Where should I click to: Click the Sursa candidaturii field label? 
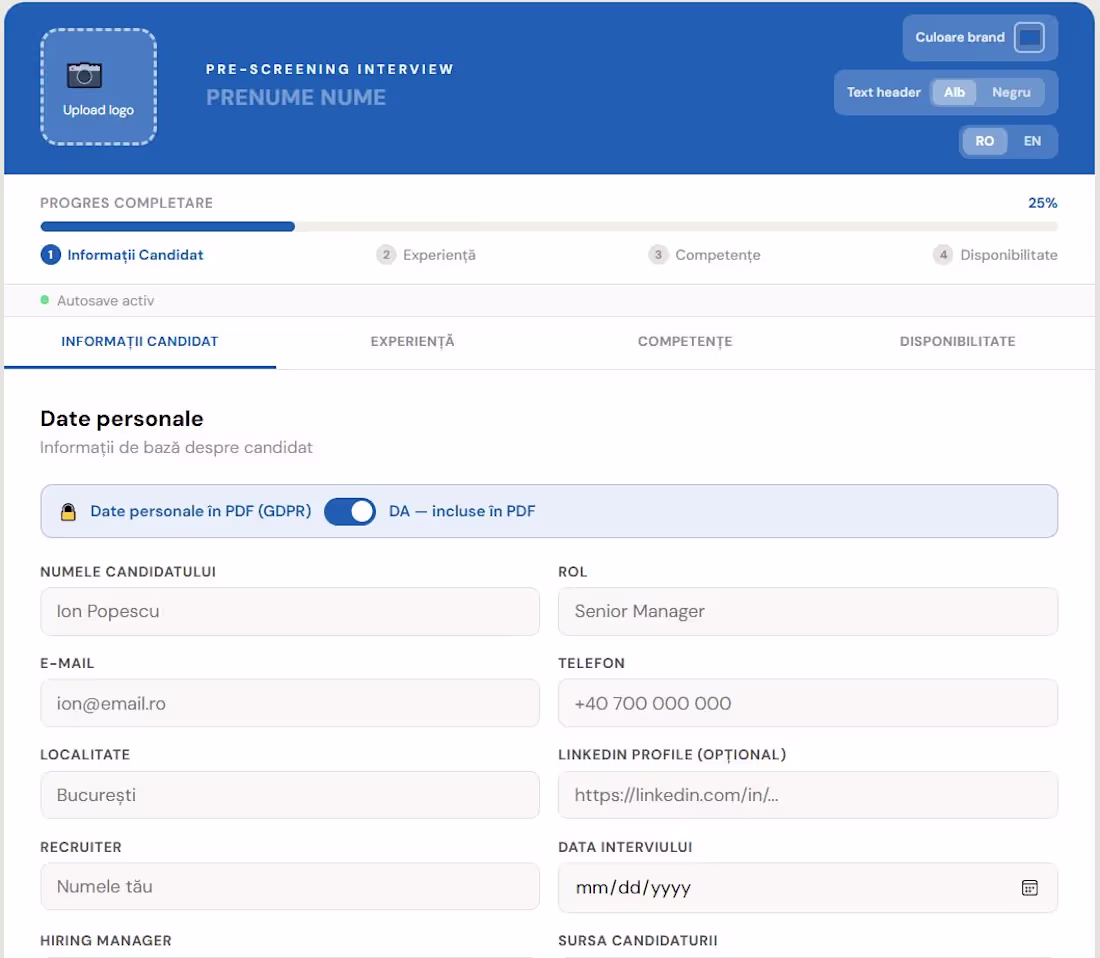[638, 940]
